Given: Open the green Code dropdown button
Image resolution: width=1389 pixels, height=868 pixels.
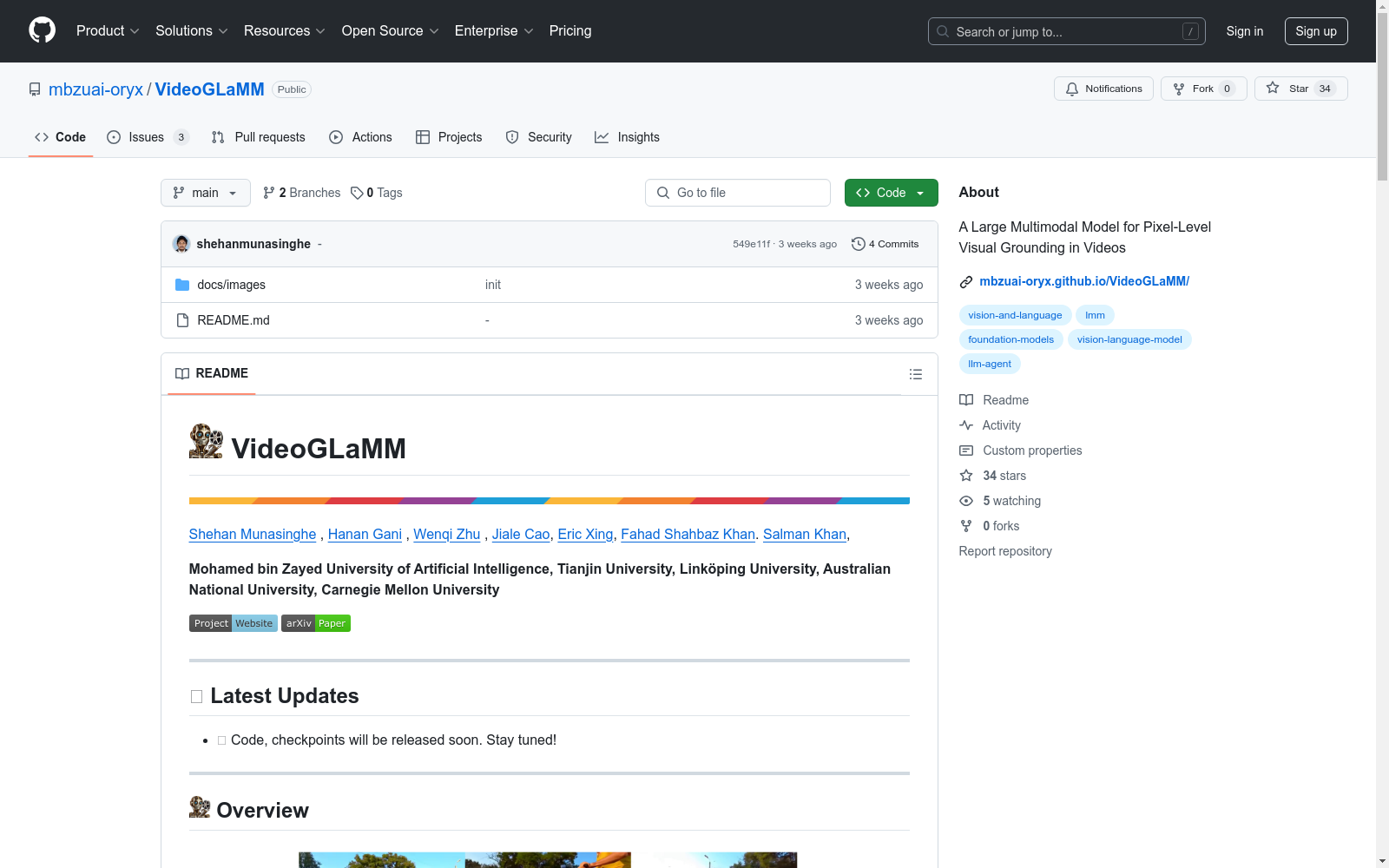Looking at the screenshot, I should (891, 193).
